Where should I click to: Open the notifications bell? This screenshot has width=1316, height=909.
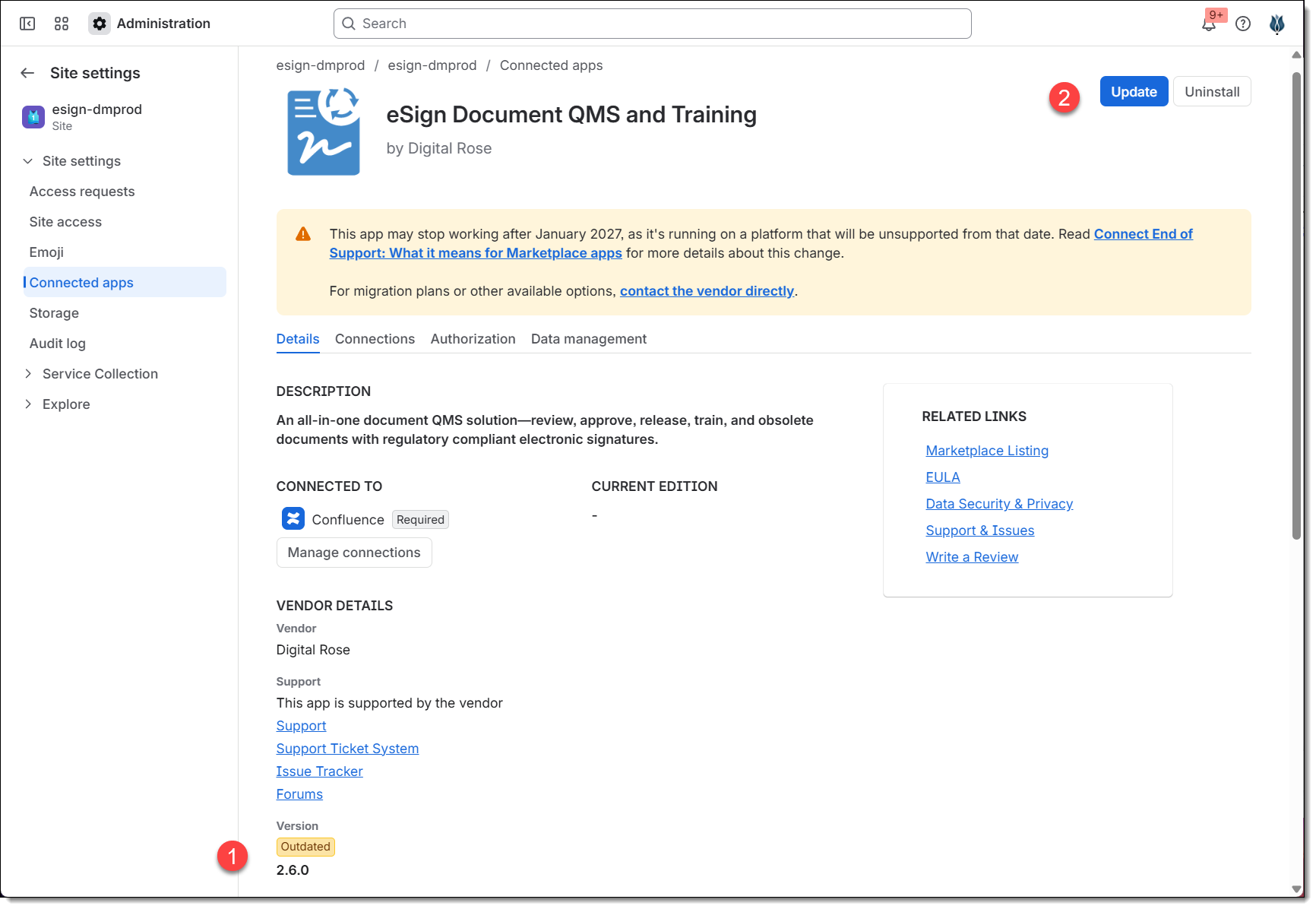[x=1208, y=24]
